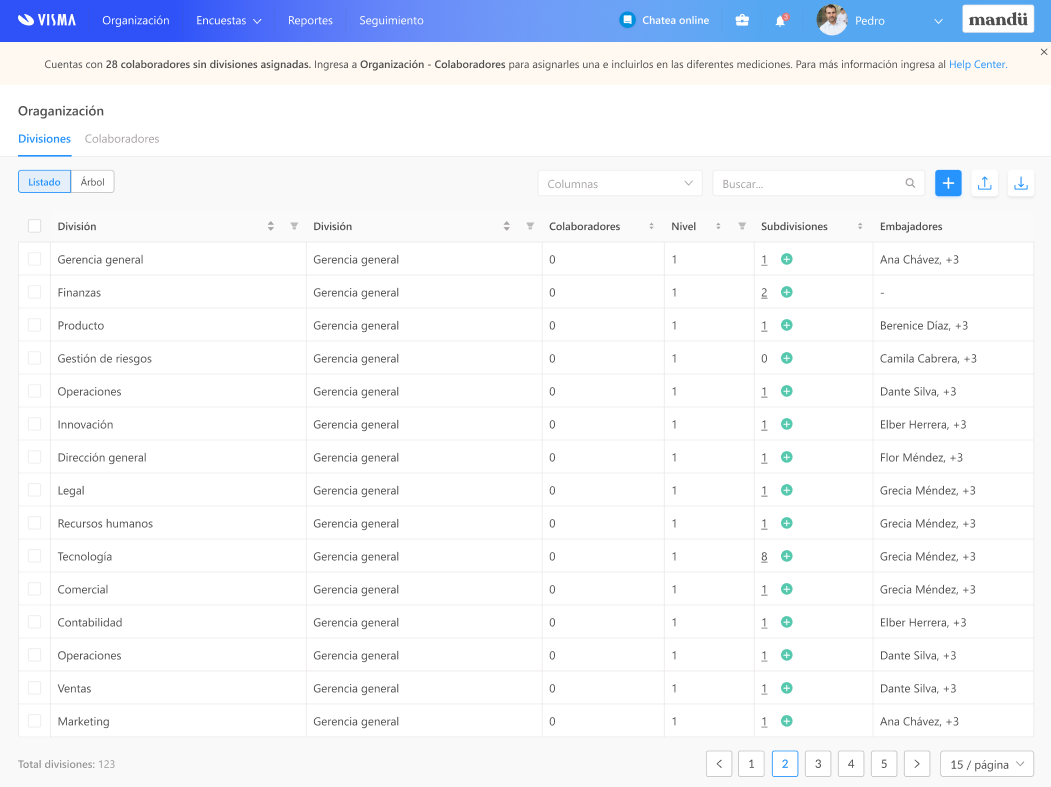Add subdivision to Gestión de riesgos row
The image size is (1051, 787).
point(787,358)
